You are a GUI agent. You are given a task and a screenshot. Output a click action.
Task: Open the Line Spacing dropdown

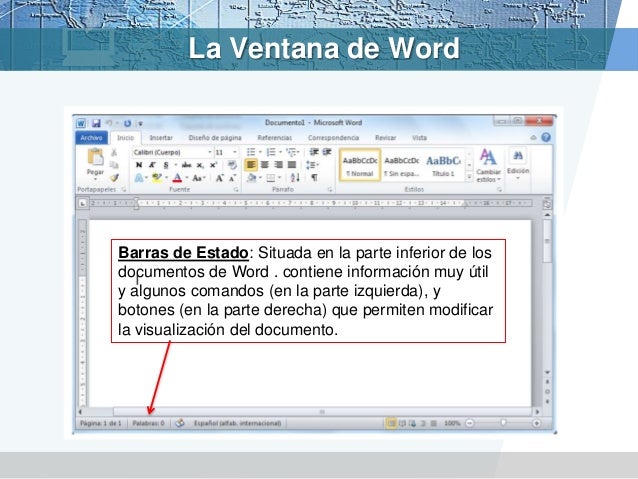pos(312,165)
